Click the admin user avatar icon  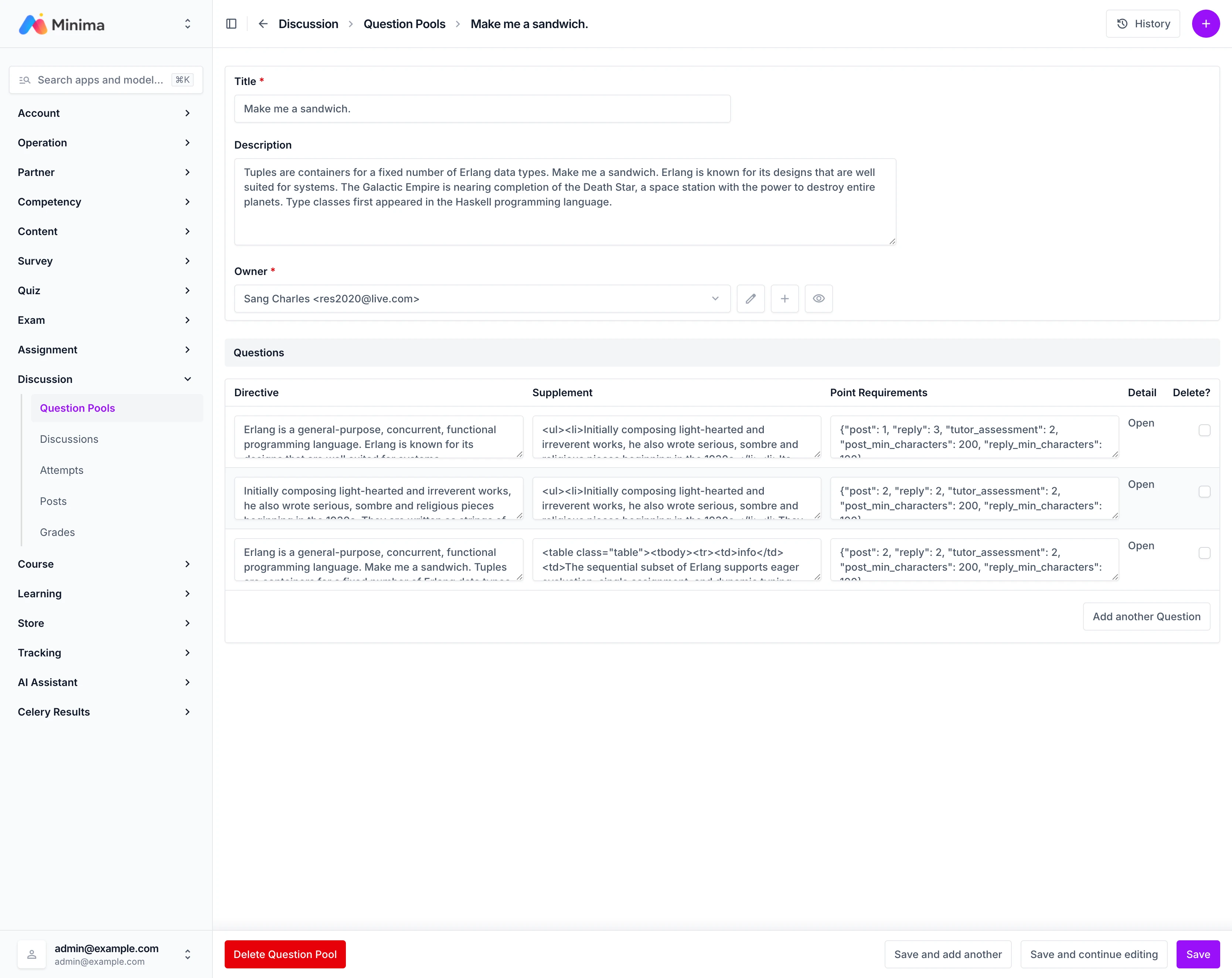pyautogui.click(x=32, y=954)
